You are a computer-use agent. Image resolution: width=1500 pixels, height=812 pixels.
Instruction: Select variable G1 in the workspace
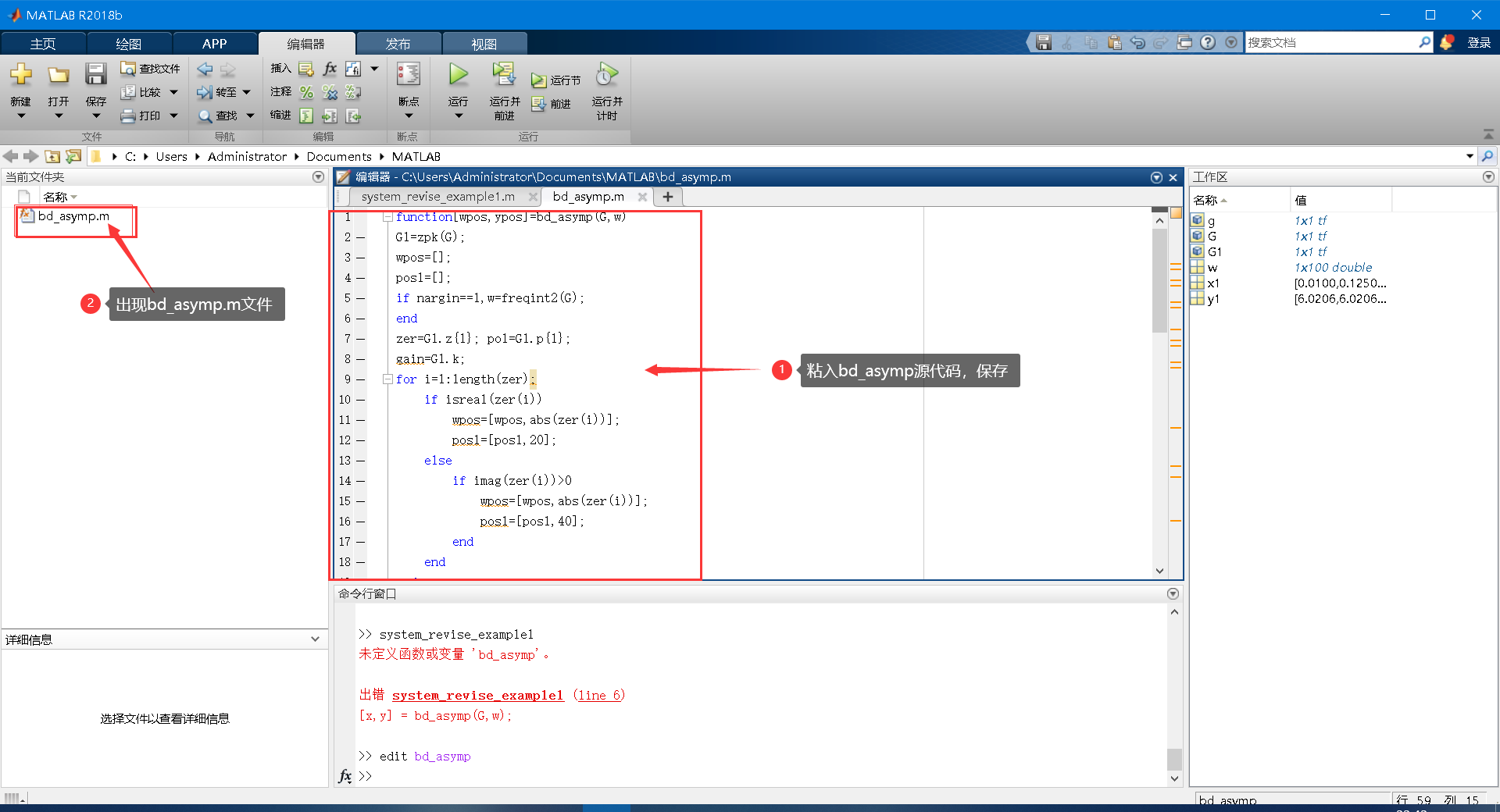(x=1214, y=251)
